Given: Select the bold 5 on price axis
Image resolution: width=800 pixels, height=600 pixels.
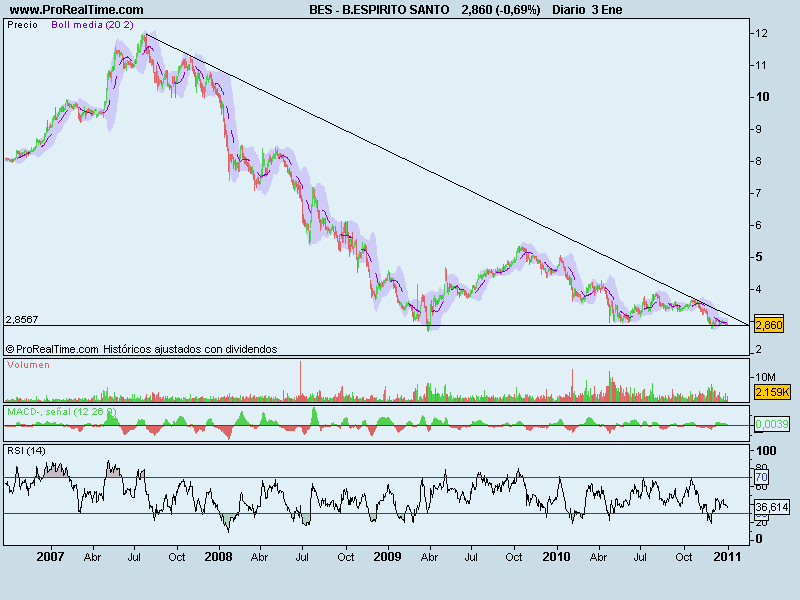Looking at the screenshot, I should tap(759, 257).
